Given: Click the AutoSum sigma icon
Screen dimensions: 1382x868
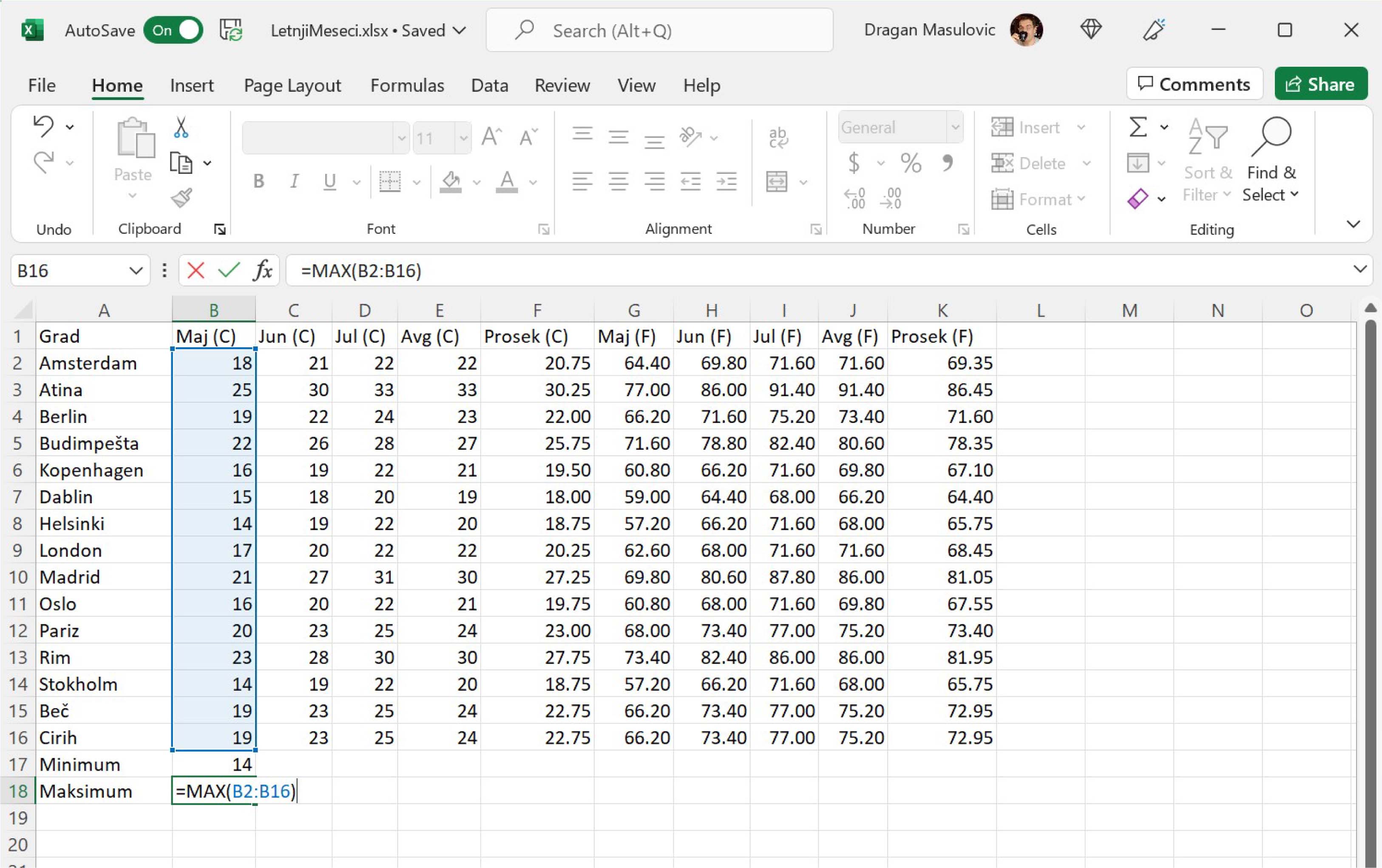Looking at the screenshot, I should tap(1138, 127).
